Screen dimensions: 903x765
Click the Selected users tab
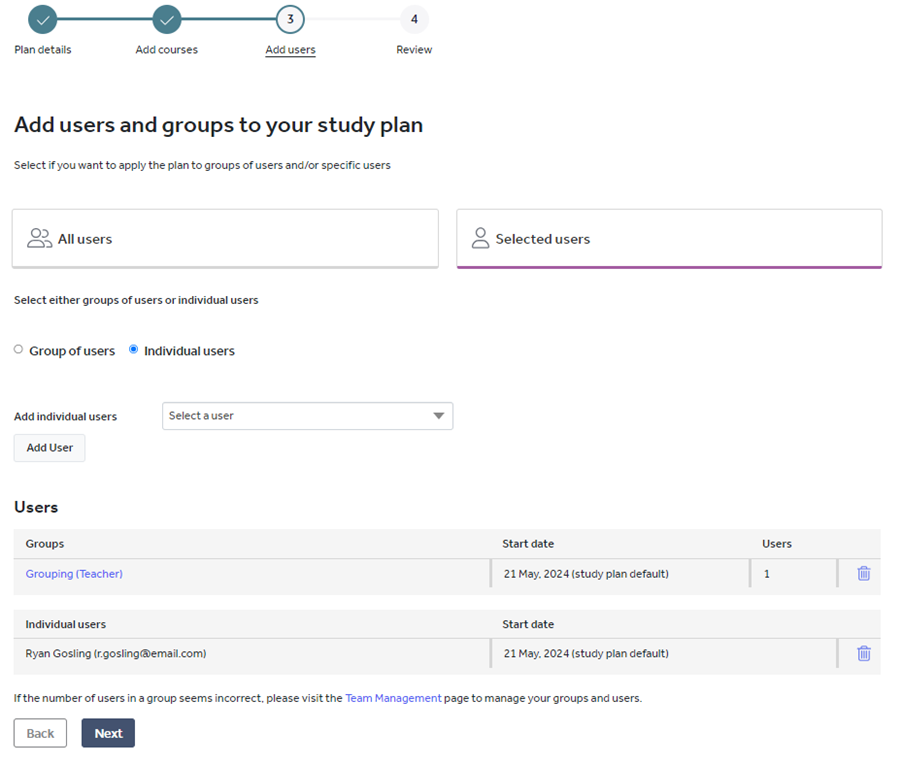(668, 238)
